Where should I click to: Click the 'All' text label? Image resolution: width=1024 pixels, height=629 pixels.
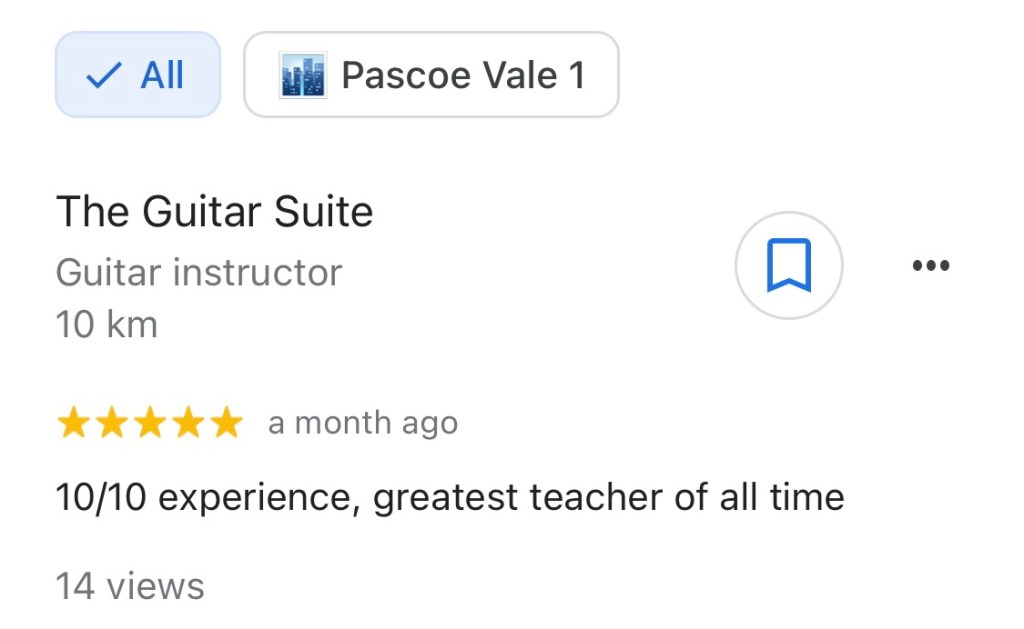tap(161, 75)
